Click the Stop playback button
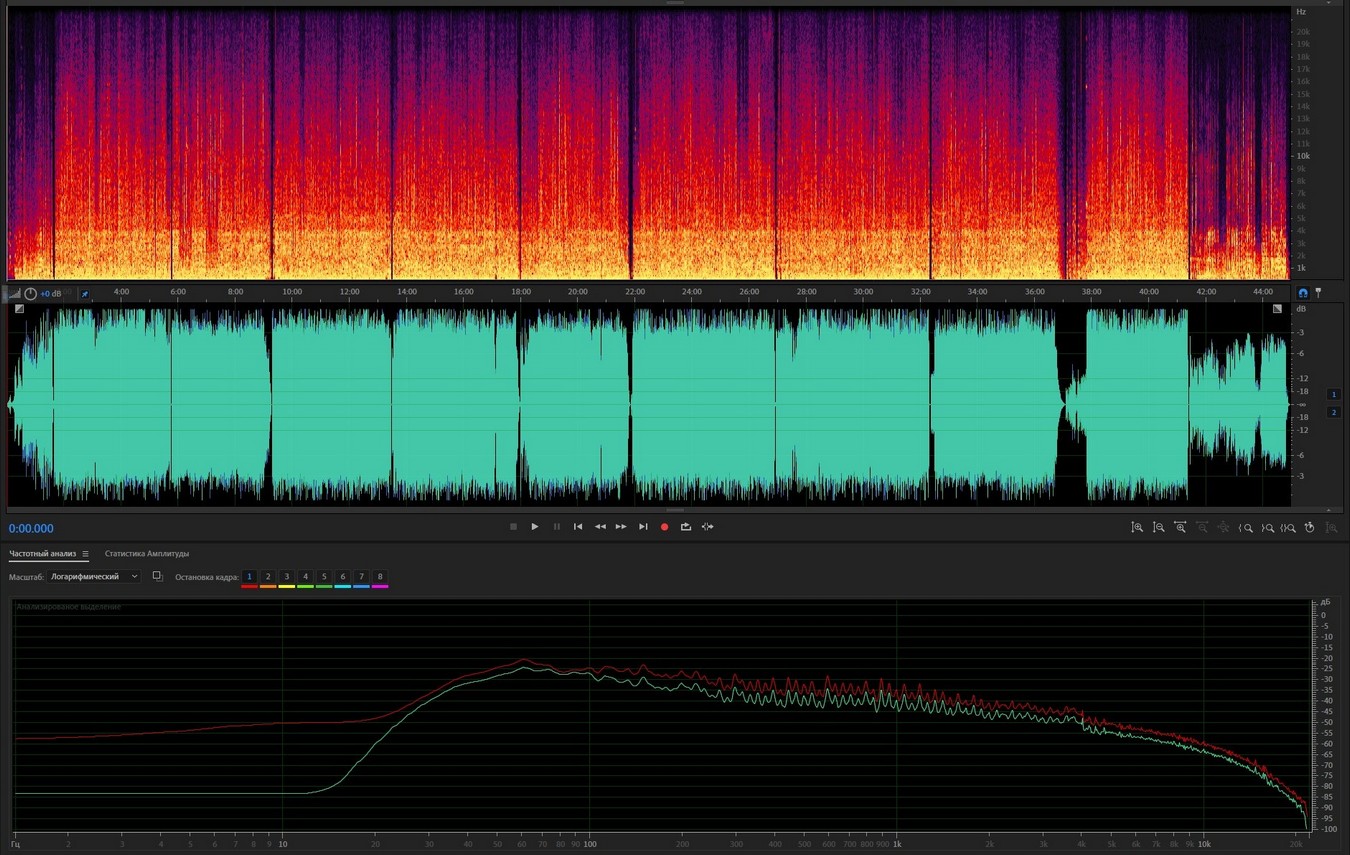This screenshot has width=1350, height=855. (513, 527)
